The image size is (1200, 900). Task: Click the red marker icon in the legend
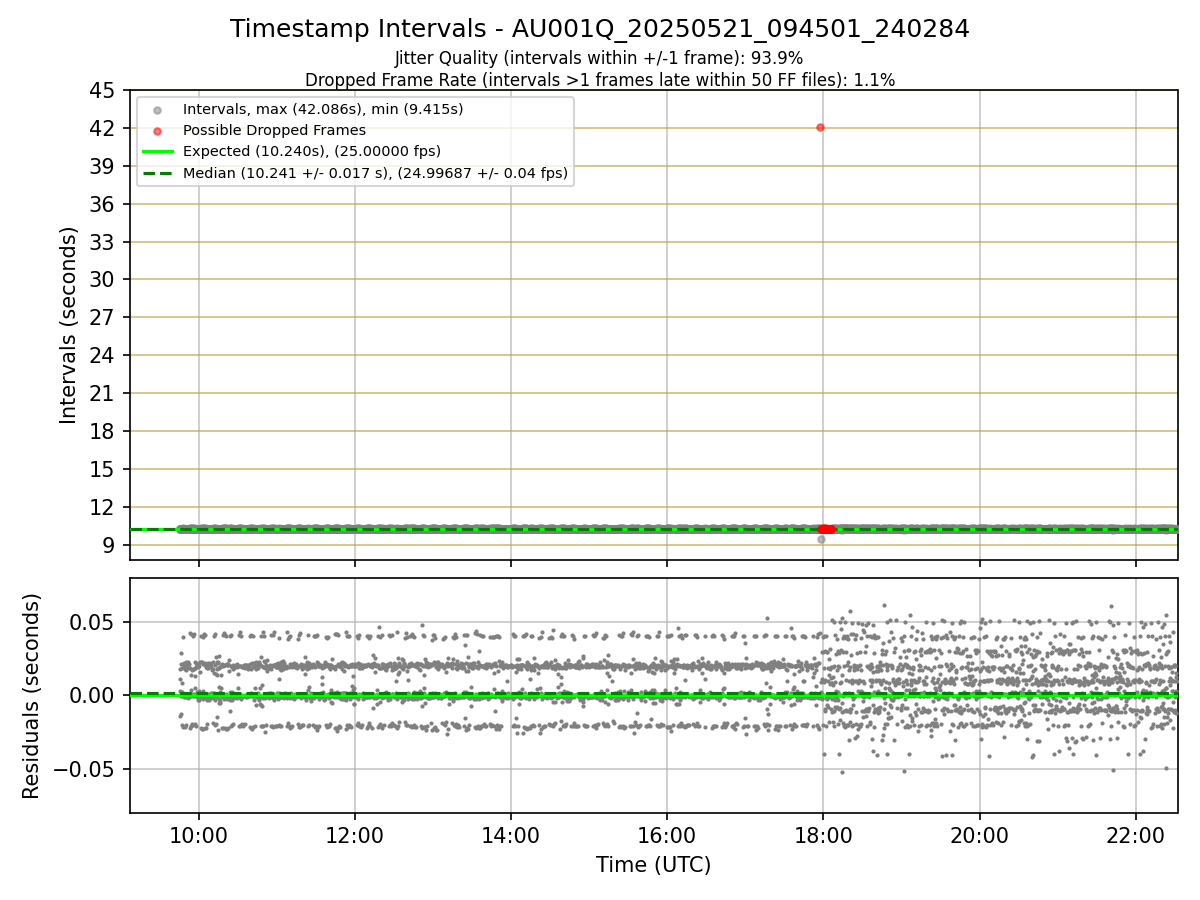(156, 131)
